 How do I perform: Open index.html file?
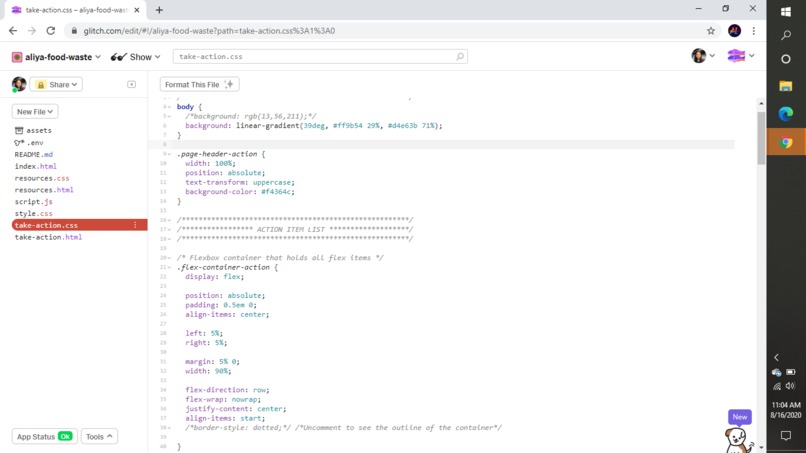(35, 166)
